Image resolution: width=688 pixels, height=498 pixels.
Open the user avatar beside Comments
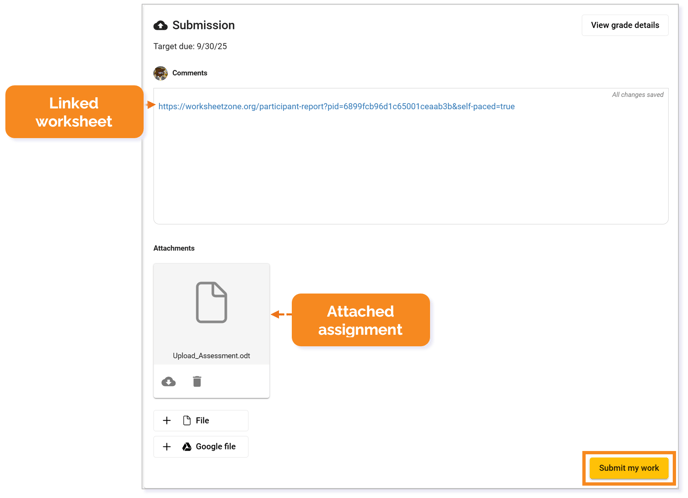pos(161,73)
